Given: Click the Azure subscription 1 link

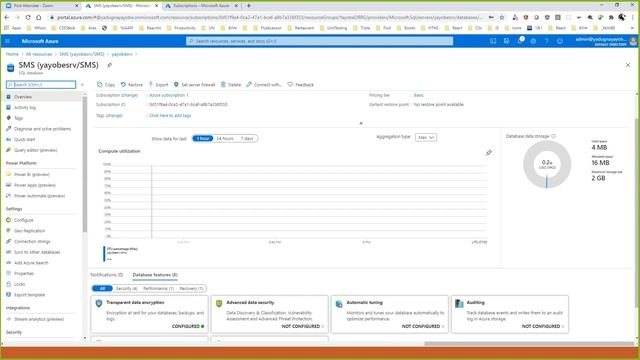Looking at the screenshot, I should 169,95.
